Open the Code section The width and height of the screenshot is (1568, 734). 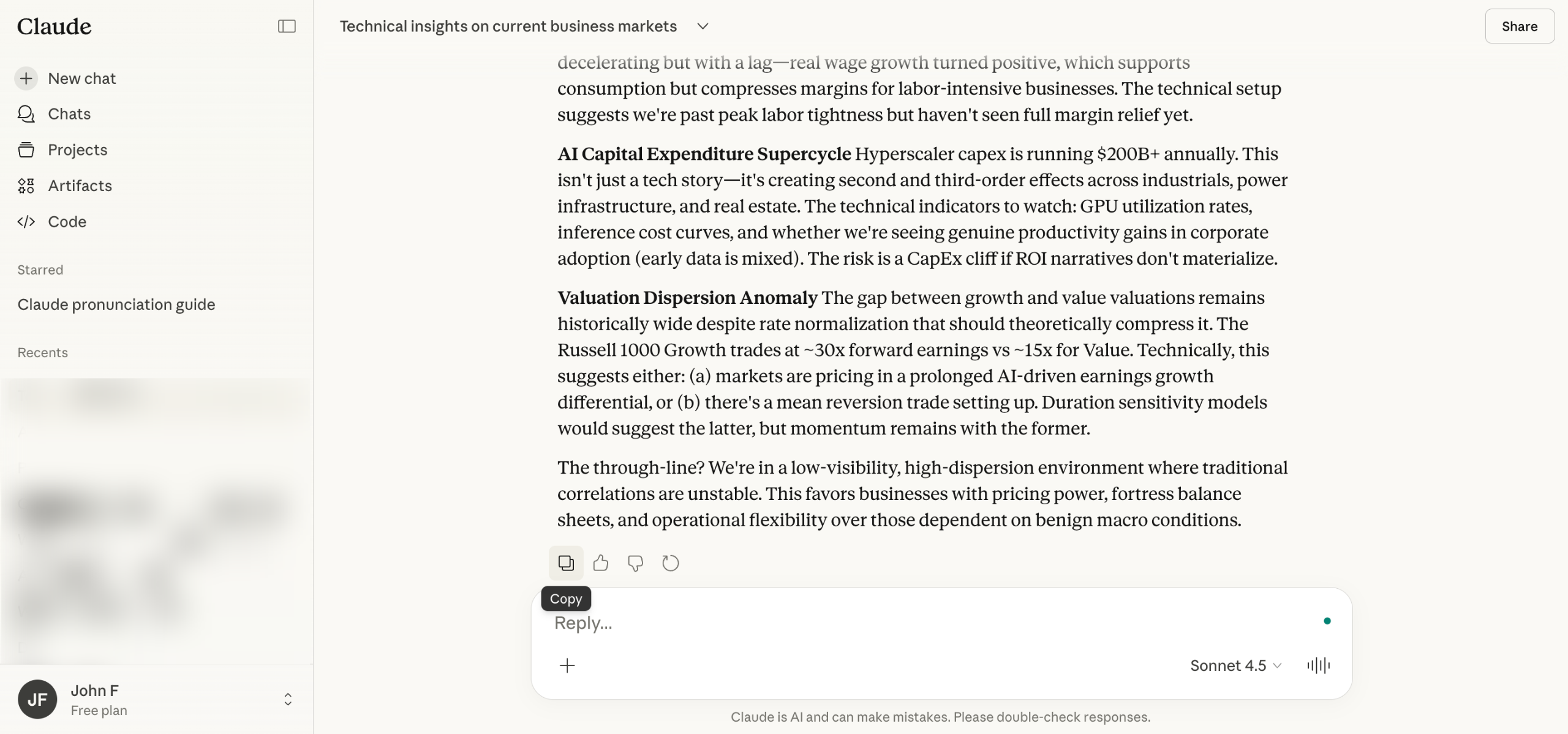click(x=67, y=222)
